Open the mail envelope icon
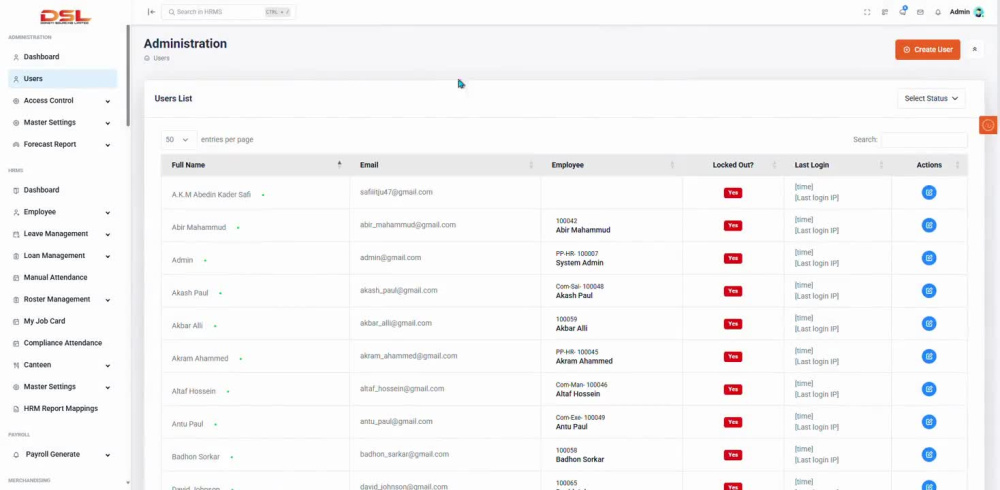The width and height of the screenshot is (1000, 490). click(x=920, y=12)
